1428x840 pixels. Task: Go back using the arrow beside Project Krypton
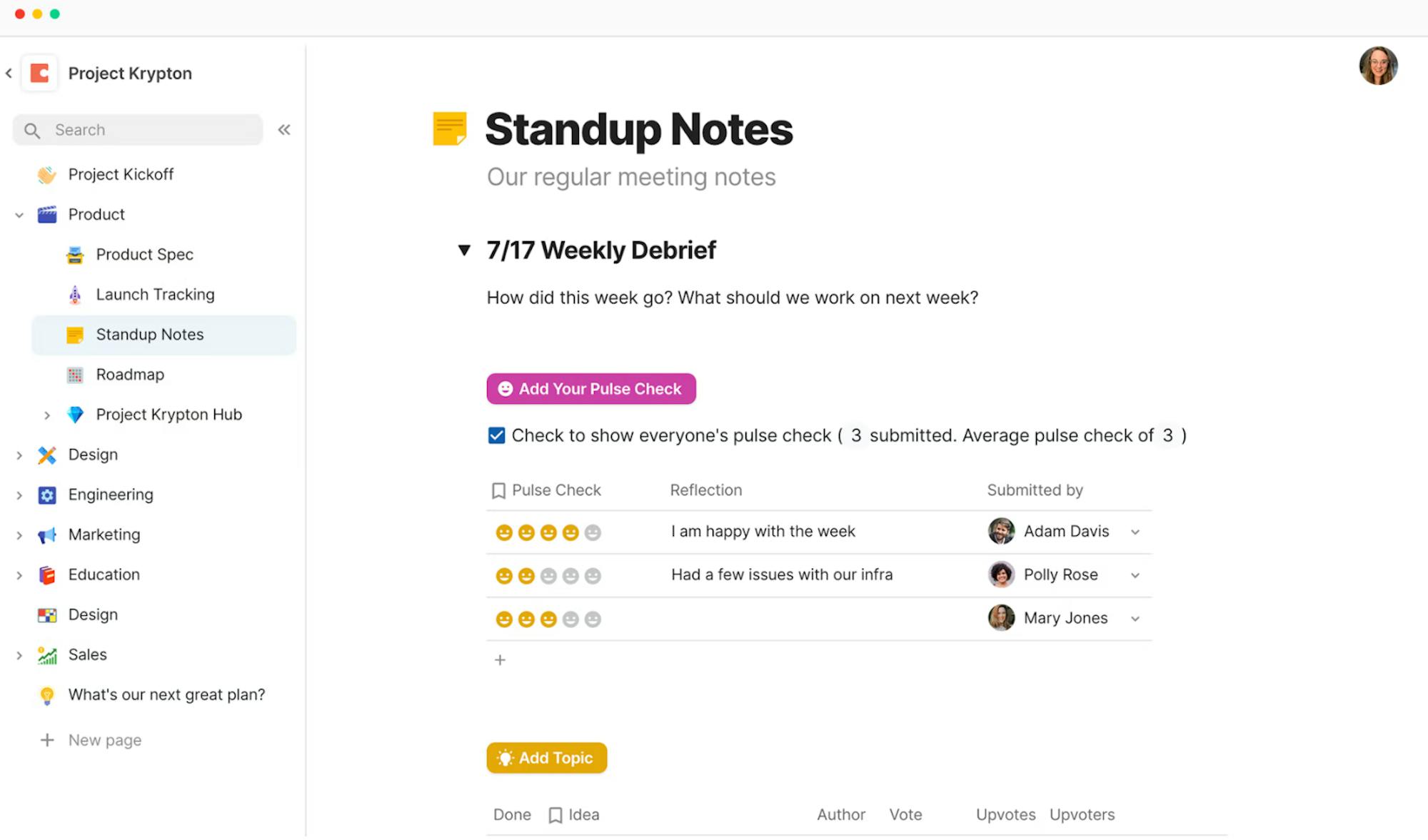(9, 73)
